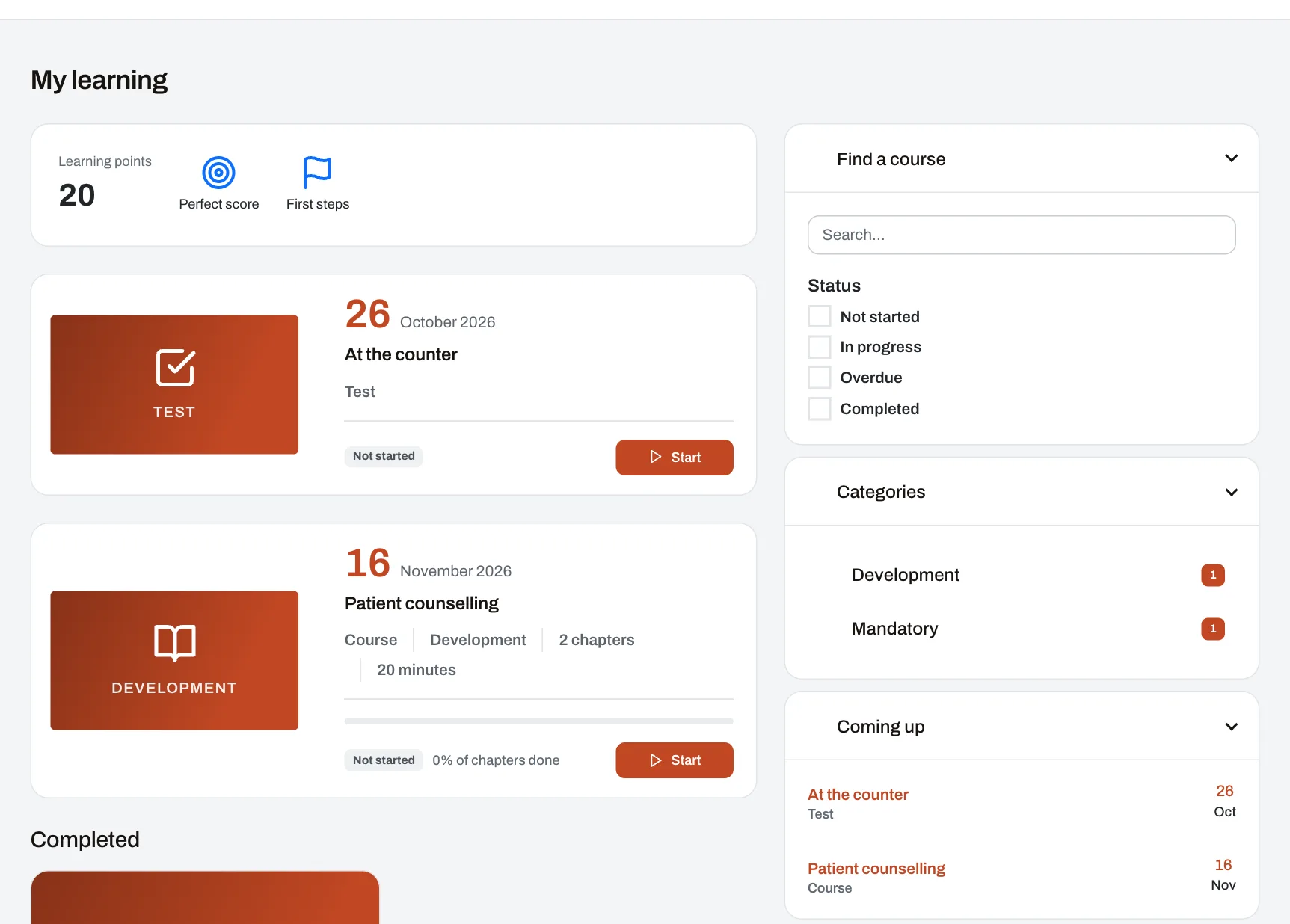
Task: Check the Not started status filter
Action: click(820, 316)
